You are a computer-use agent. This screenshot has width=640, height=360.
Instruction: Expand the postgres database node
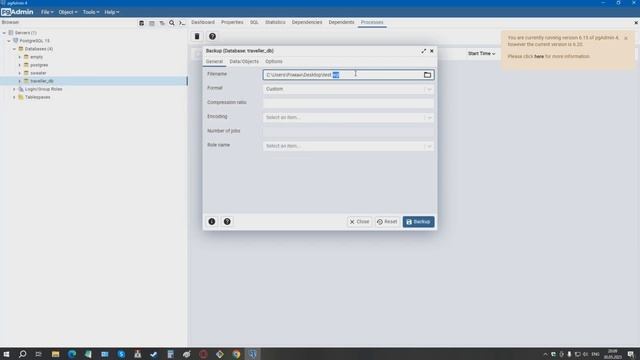click(x=19, y=65)
